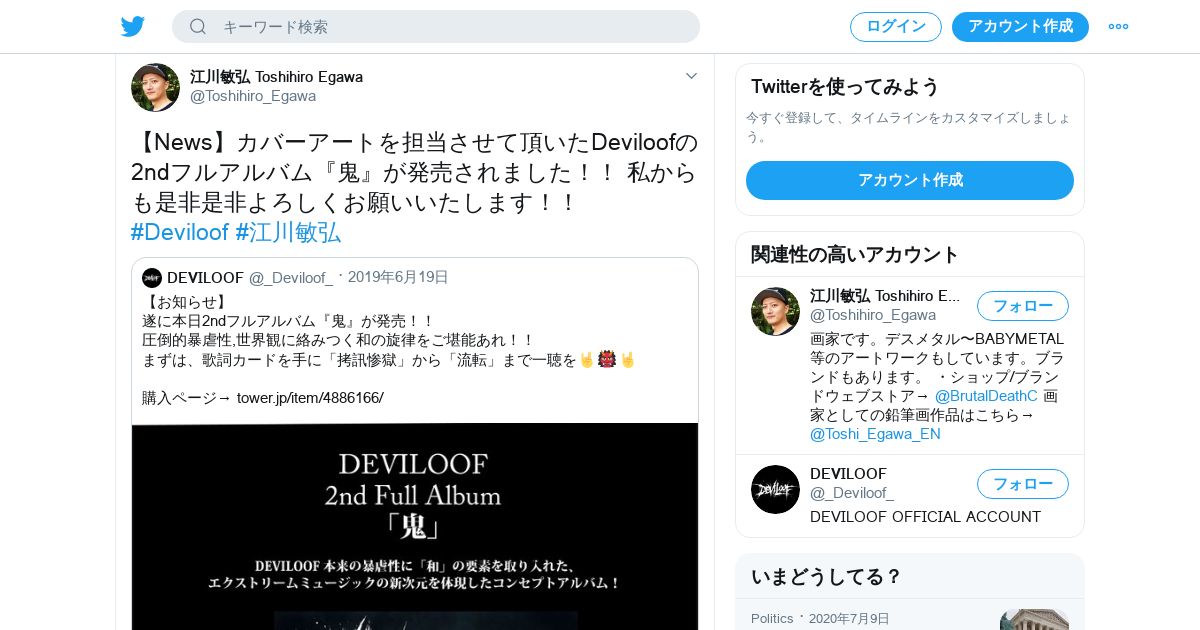The width and height of the screenshot is (1200, 630).
Task: Click the @Toshihiro_Egawa handle in the tweet
Action: pos(253,96)
